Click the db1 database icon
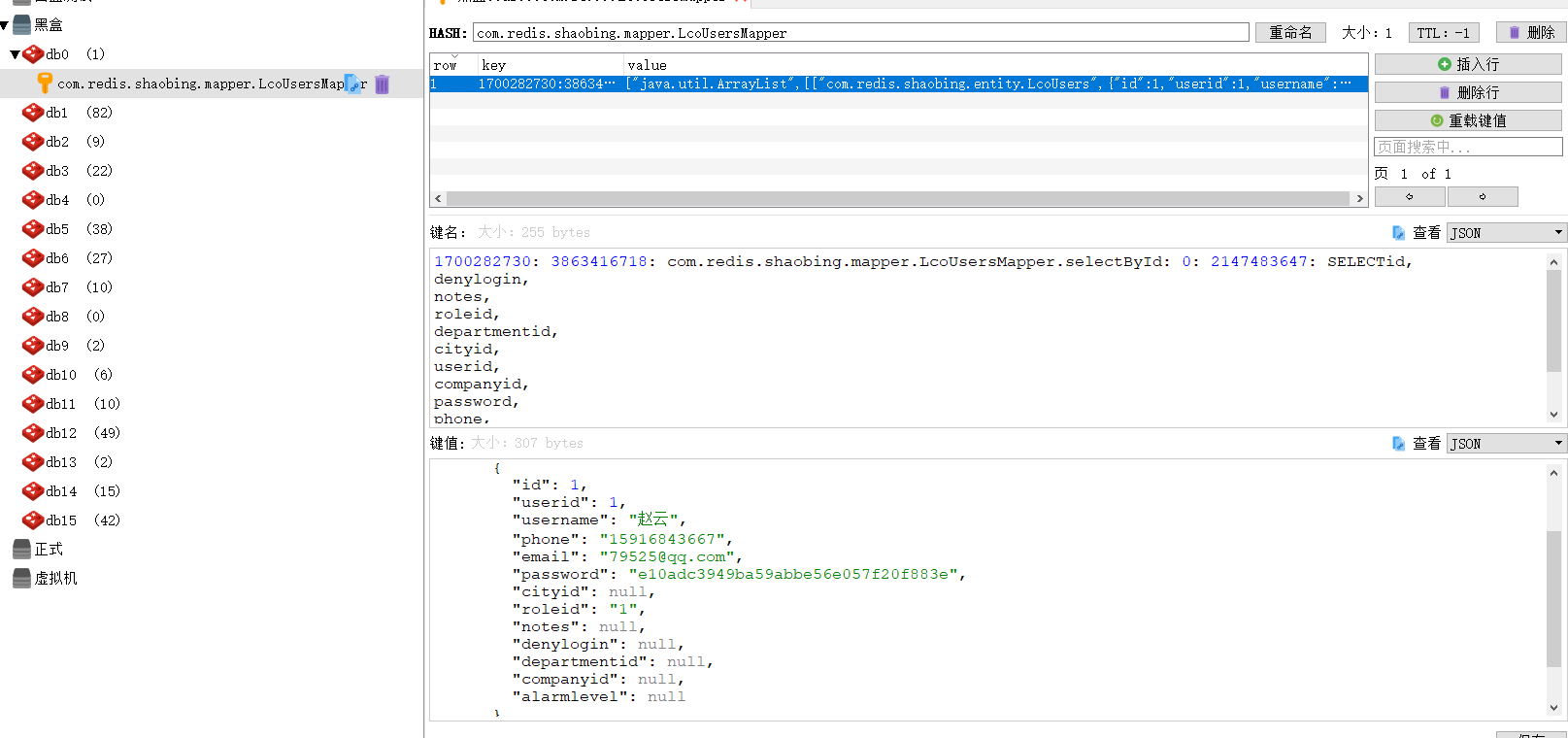 click(33, 113)
